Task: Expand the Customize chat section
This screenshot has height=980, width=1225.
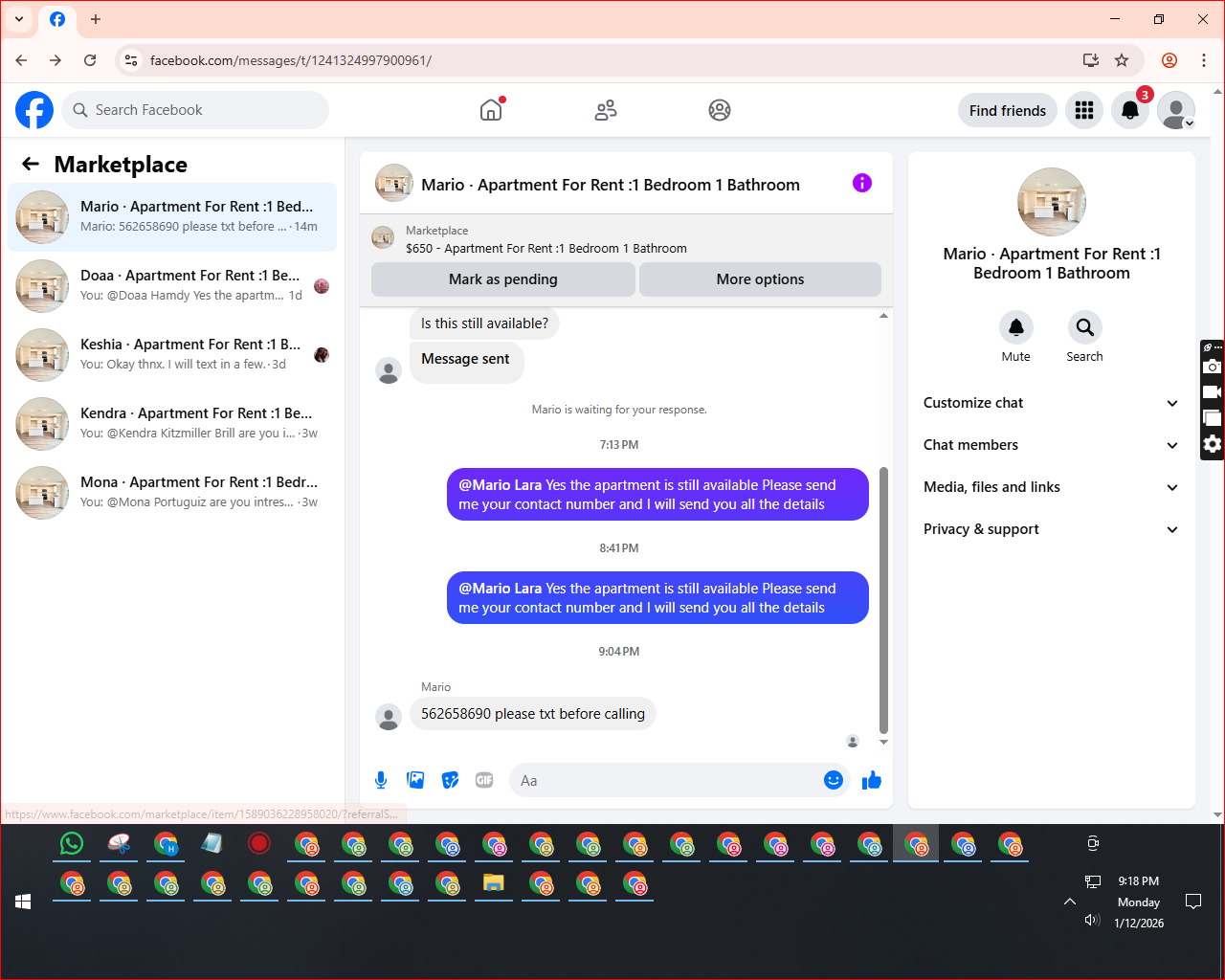Action: pyautogui.click(x=1052, y=403)
